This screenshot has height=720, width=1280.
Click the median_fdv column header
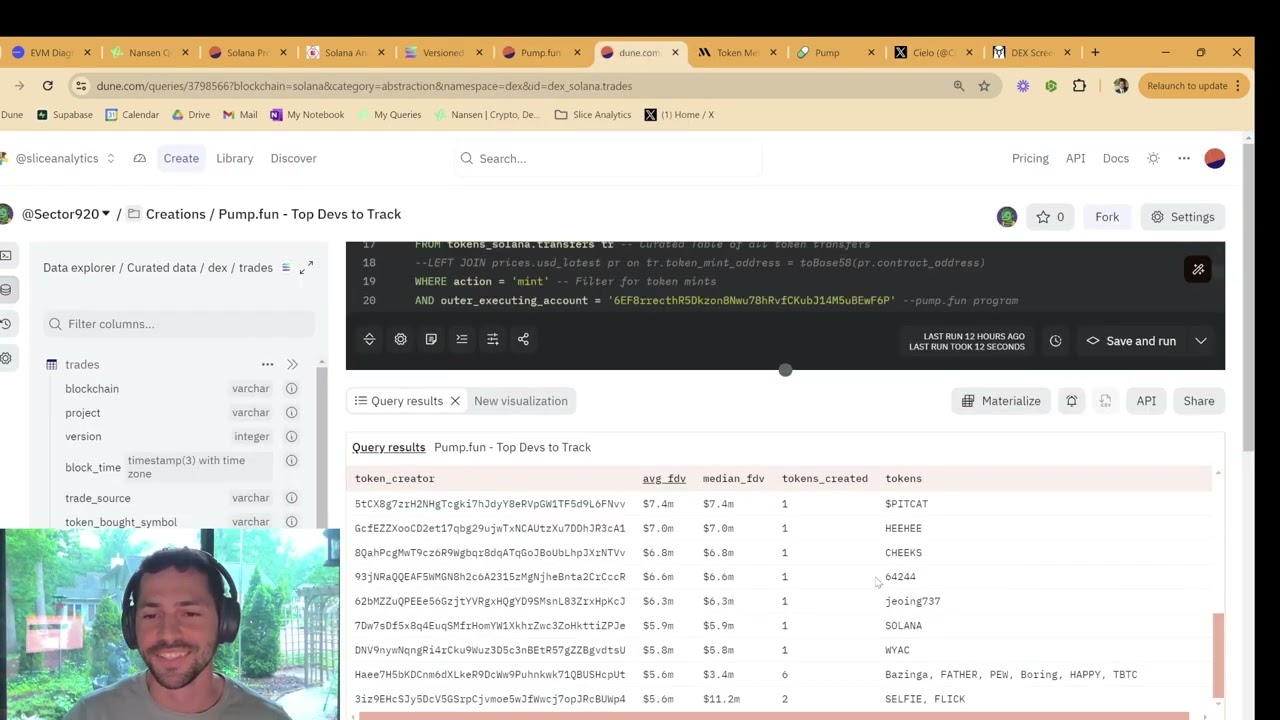click(733, 478)
